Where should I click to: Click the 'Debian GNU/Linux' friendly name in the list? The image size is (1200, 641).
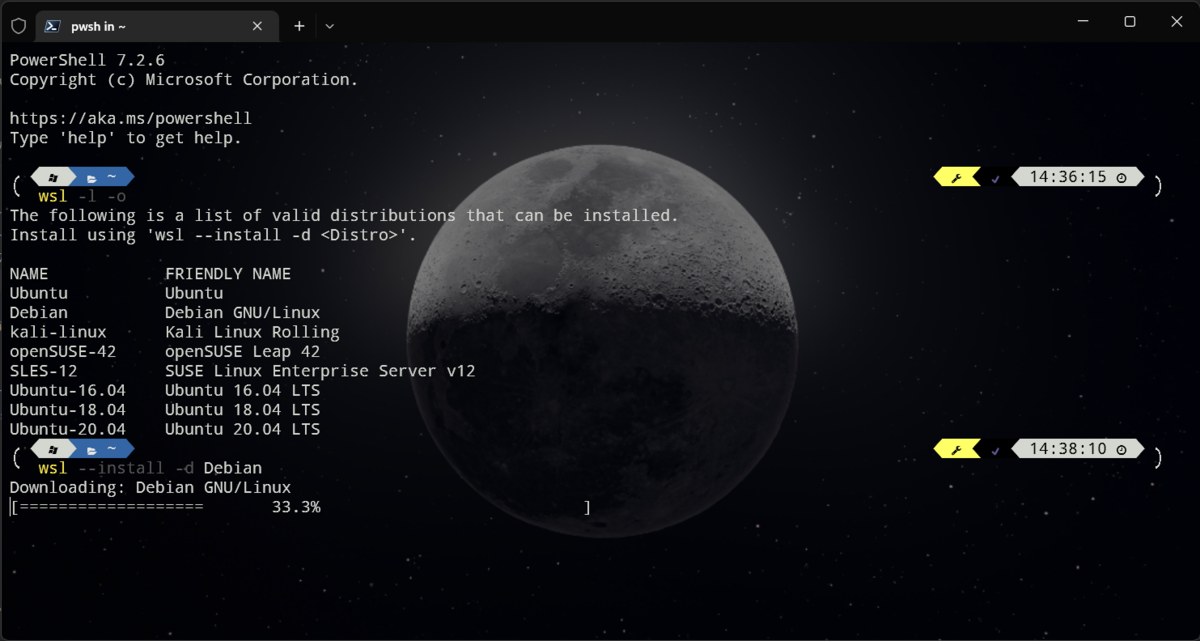click(242, 313)
